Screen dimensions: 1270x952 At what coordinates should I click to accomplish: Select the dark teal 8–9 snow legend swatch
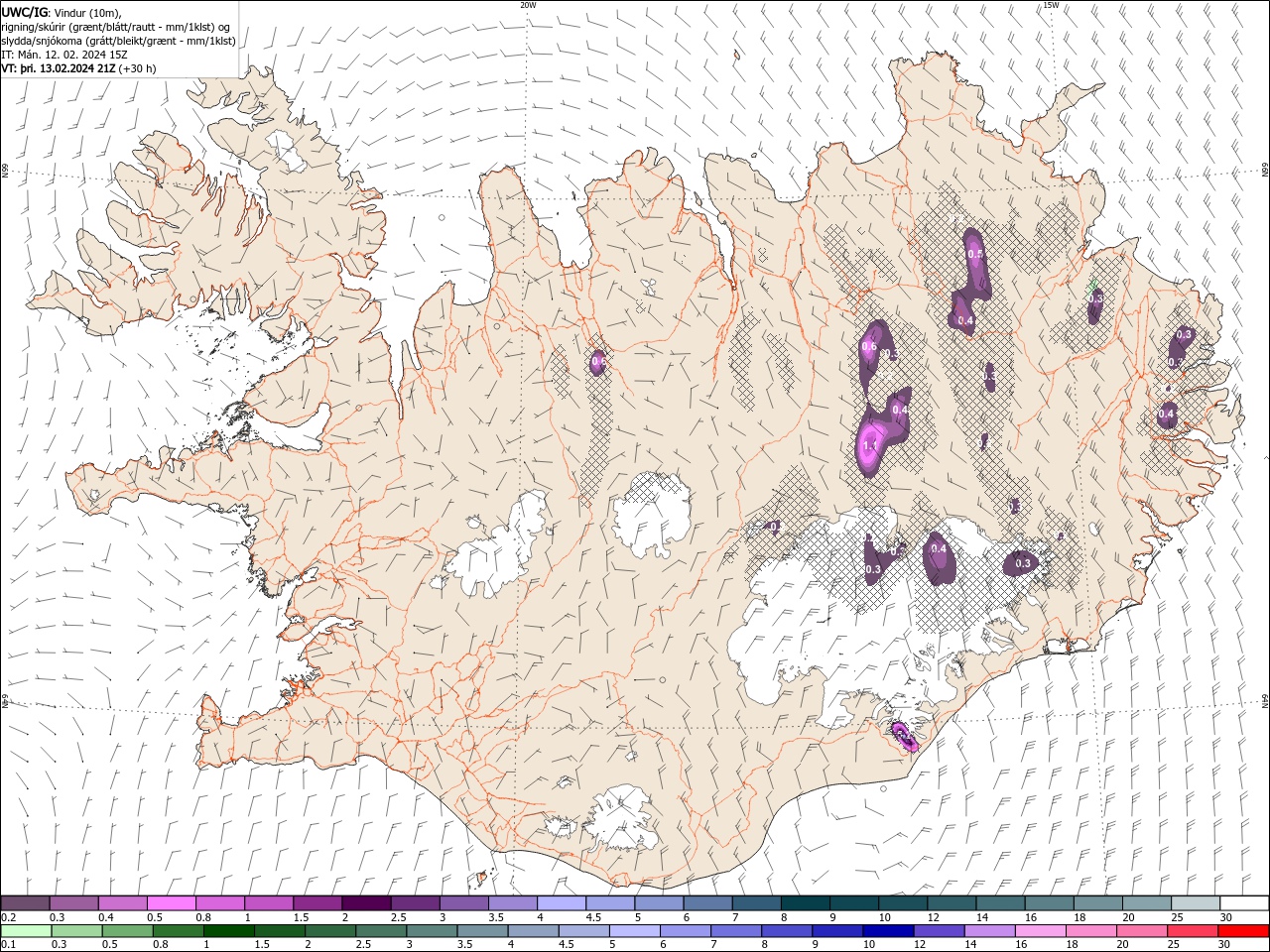(x=806, y=903)
